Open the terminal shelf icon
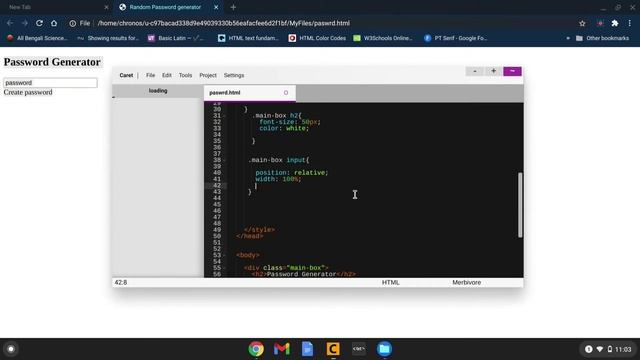 click(x=359, y=349)
